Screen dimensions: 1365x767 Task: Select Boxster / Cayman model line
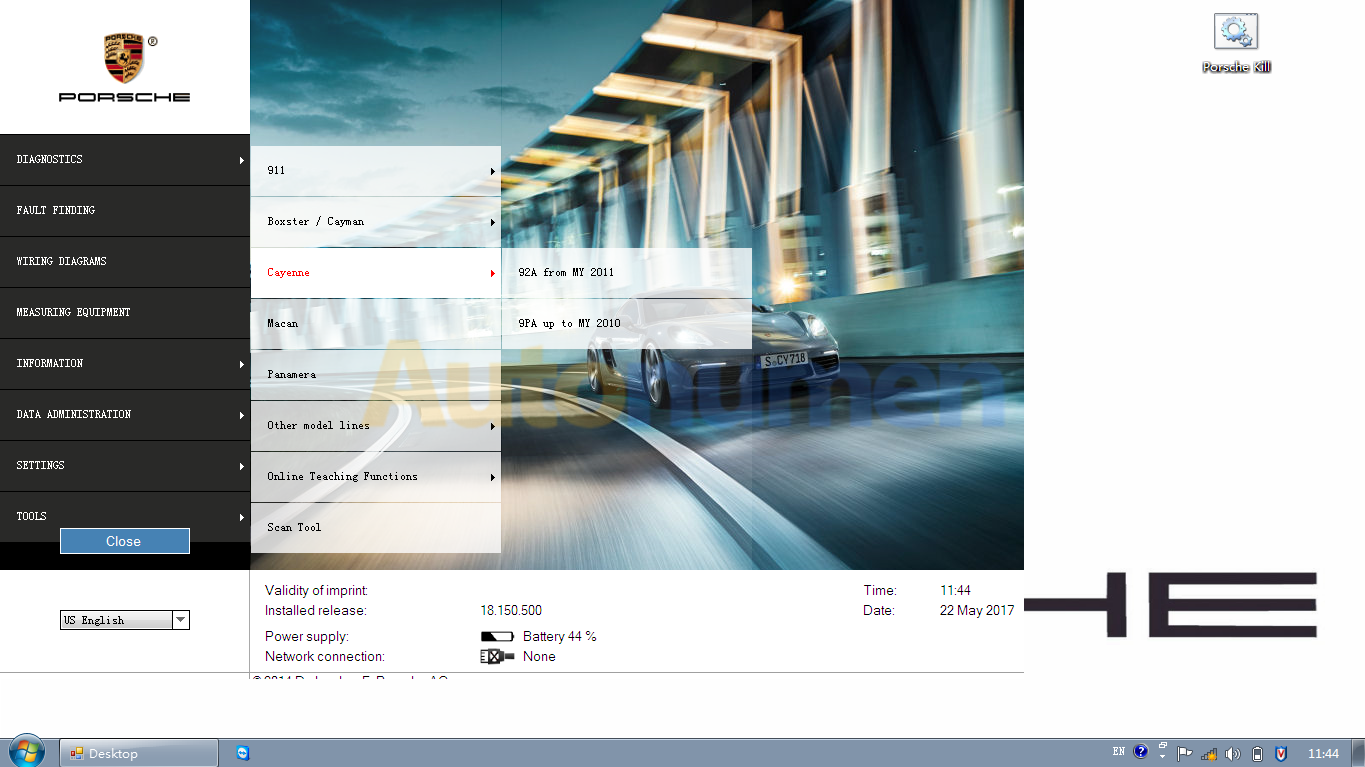[x=376, y=222]
